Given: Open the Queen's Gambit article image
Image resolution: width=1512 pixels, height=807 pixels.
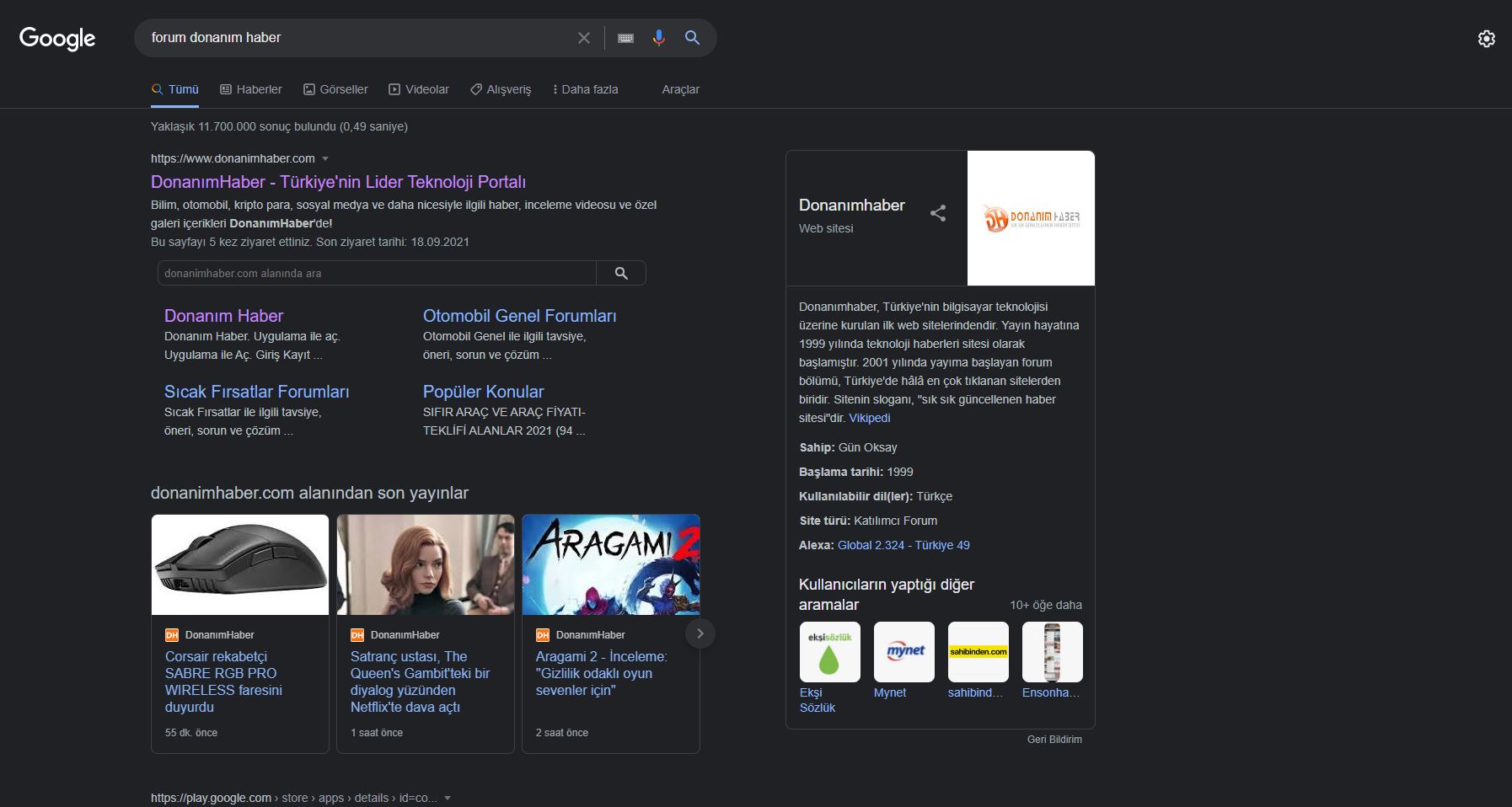Looking at the screenshot, I should 426,564.
